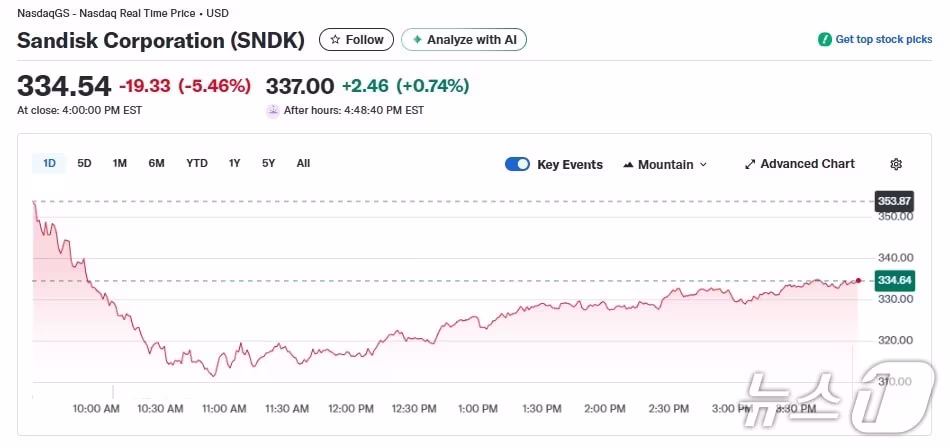Click the Advanced Chart expand arrows icon
The width and height of the screenshot is (950, 448).
coord(750,164)
